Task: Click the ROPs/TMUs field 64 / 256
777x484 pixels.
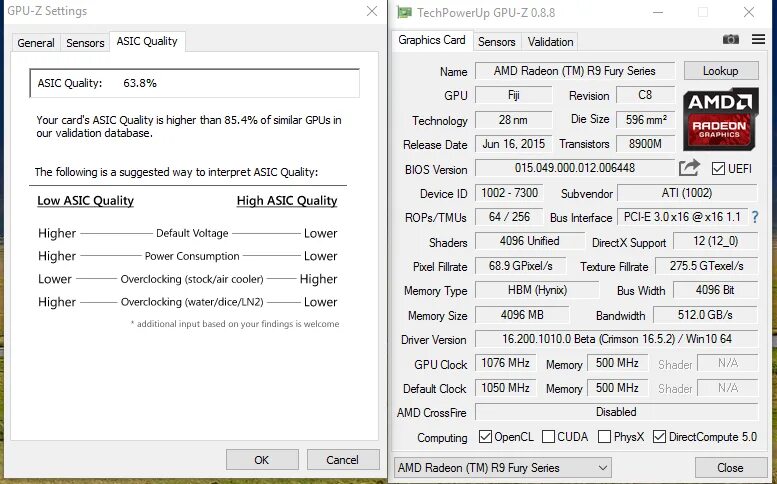Action: point(509,216)
